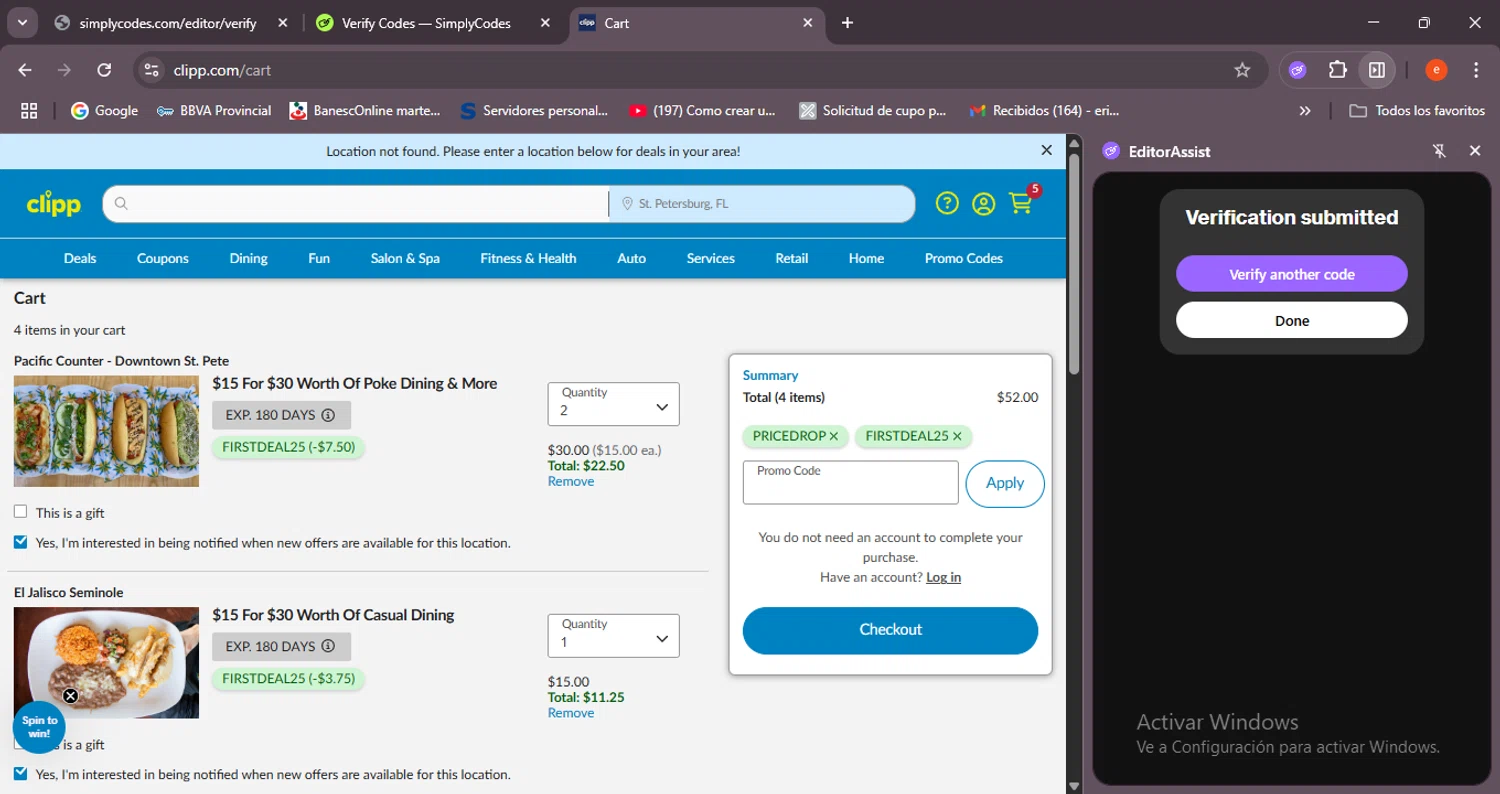Click the Apply promo code button

(x=1005, y=483)
